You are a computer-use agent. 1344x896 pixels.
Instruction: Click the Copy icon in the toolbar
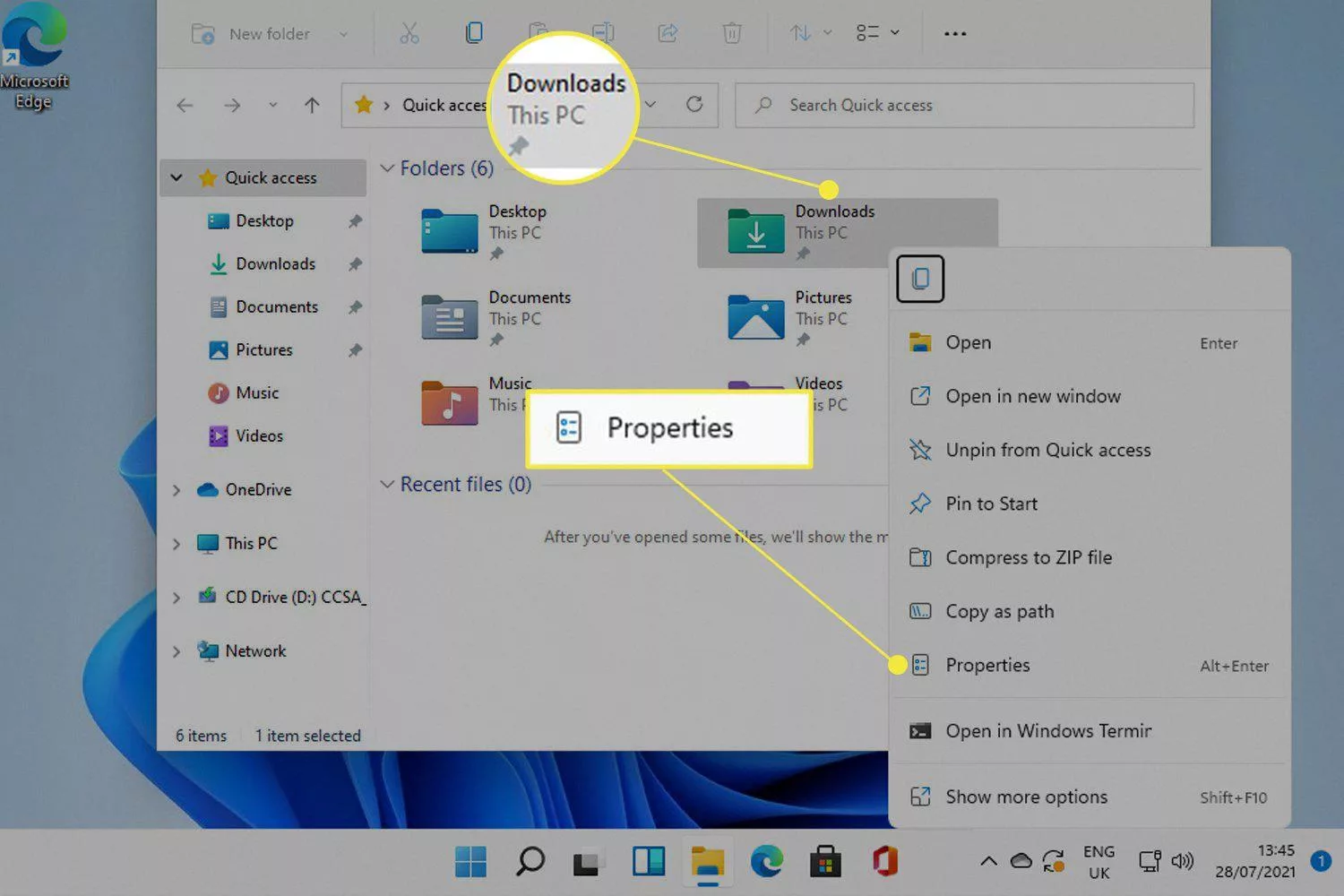[x=474, y=33]
